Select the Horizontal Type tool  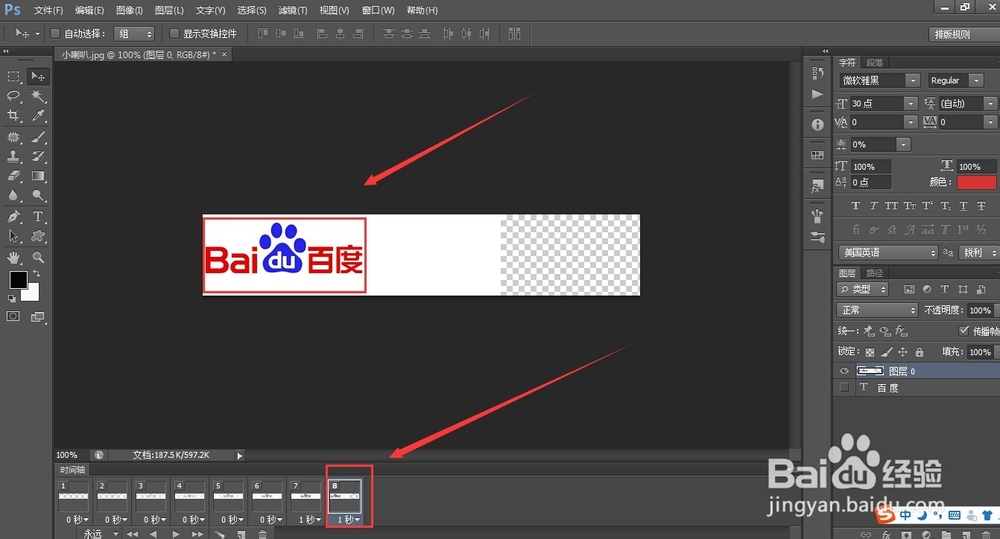click(38, 217)
